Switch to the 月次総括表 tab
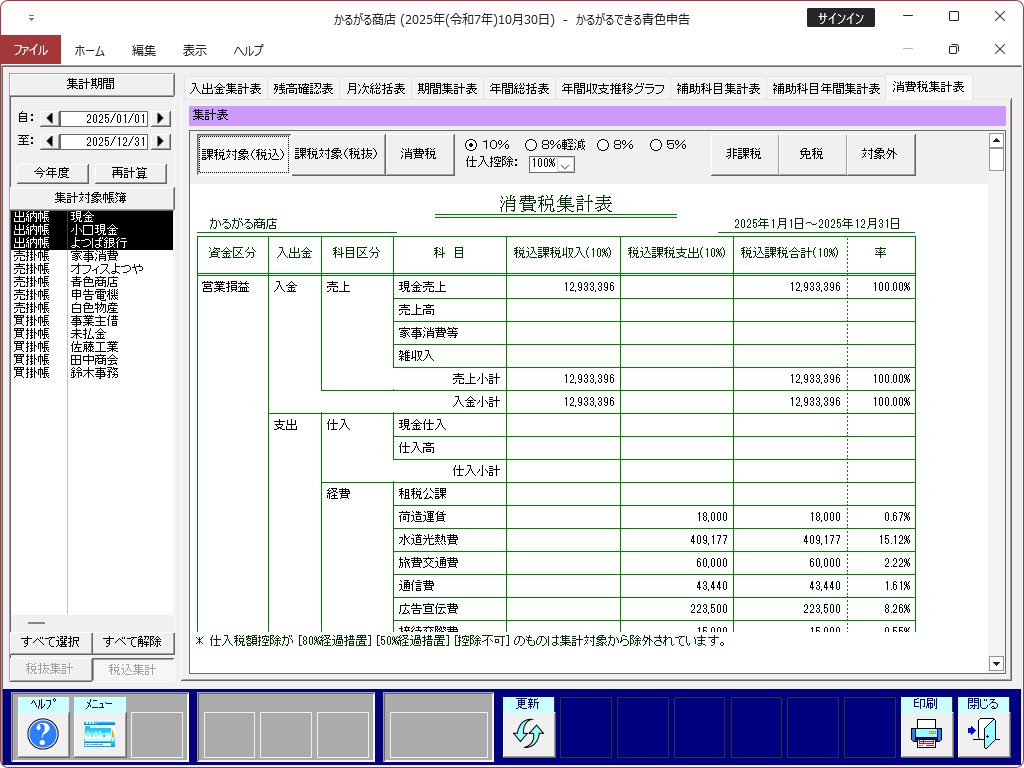1024x768 pixels. click(x=375, y=88)
